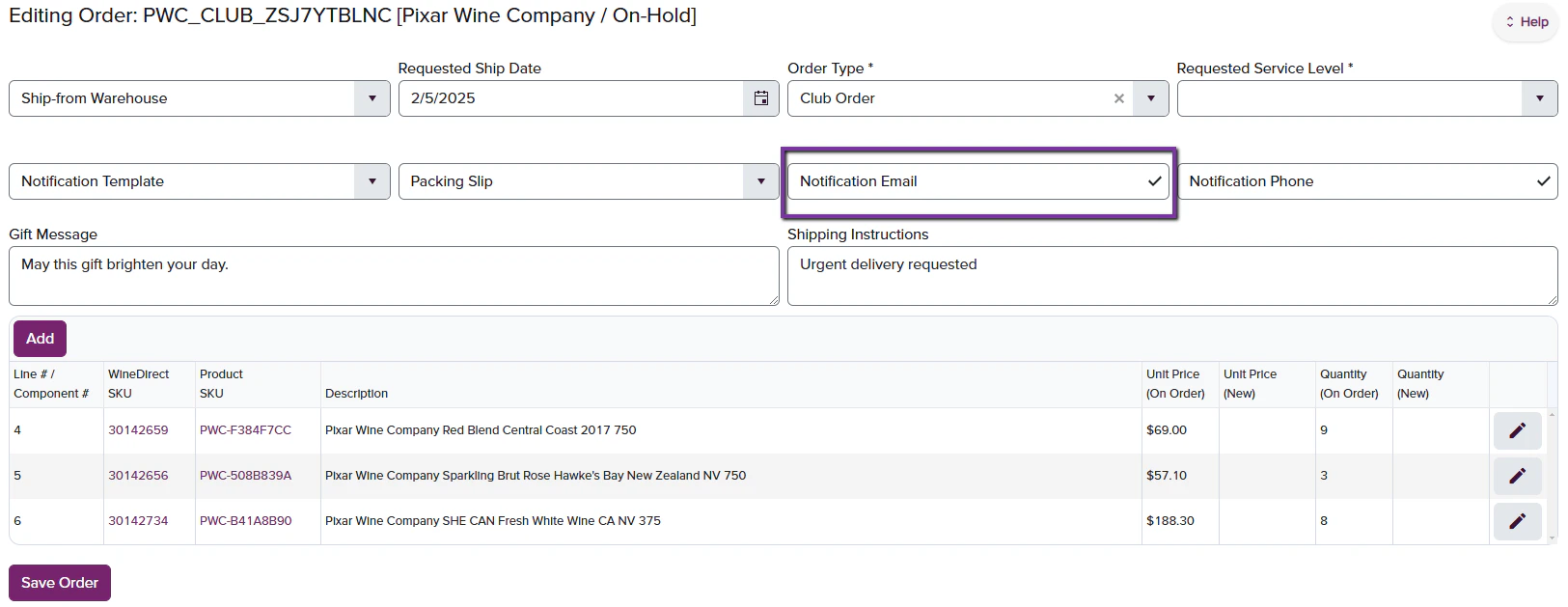Viewport: 1568px width, 607px height.
Task: Click the Editing Order page title
Action: [352, 15]
